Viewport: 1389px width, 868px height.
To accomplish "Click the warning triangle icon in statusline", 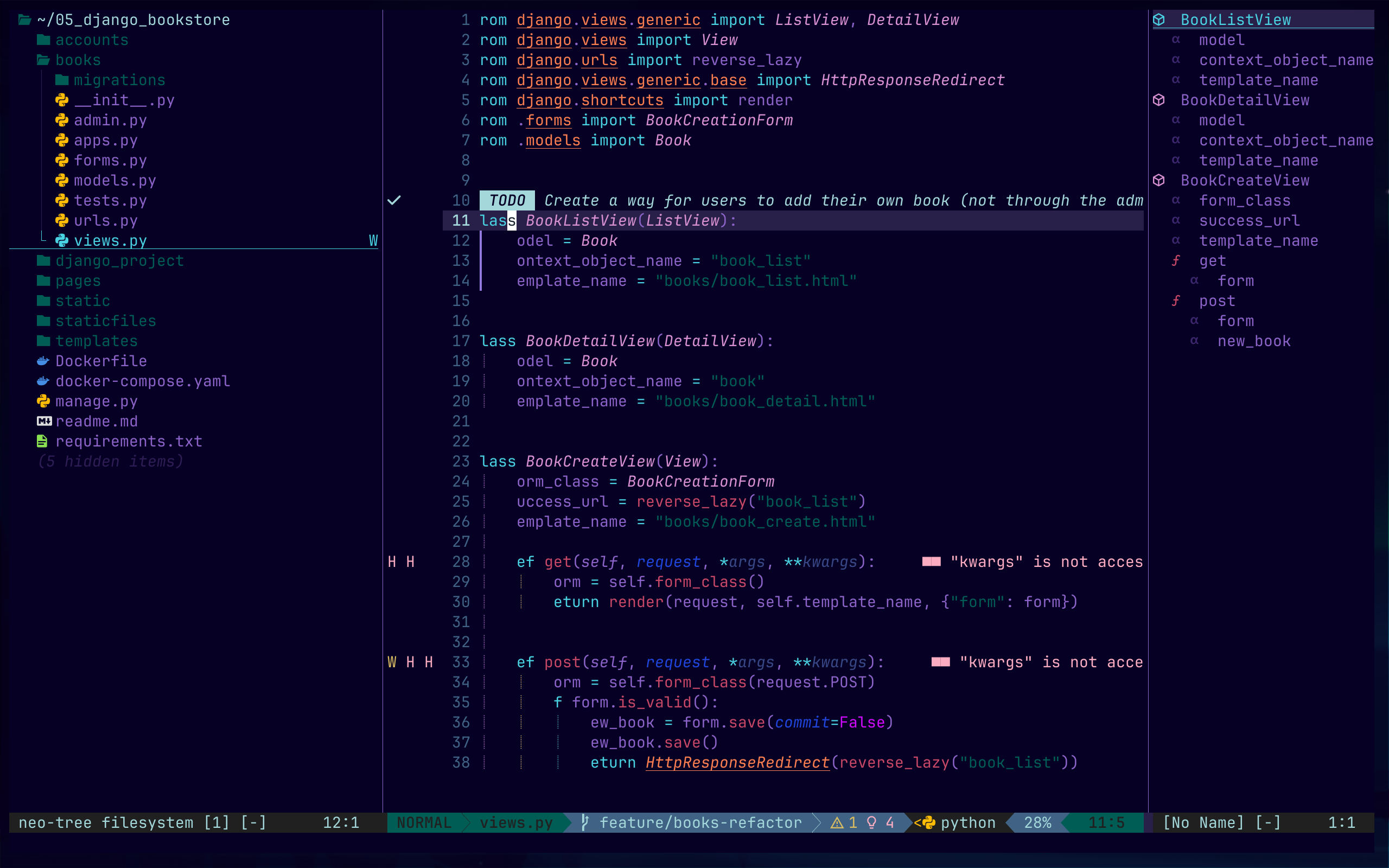I will [837, 823].
